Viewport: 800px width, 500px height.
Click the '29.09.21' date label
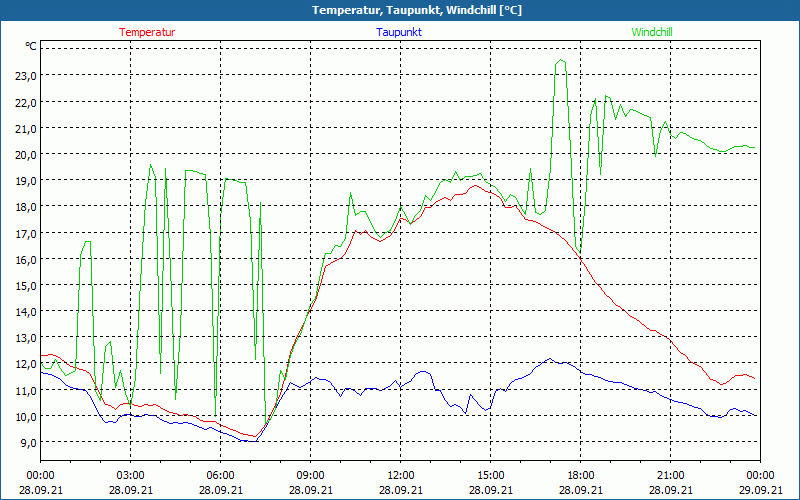click(760, 490)
